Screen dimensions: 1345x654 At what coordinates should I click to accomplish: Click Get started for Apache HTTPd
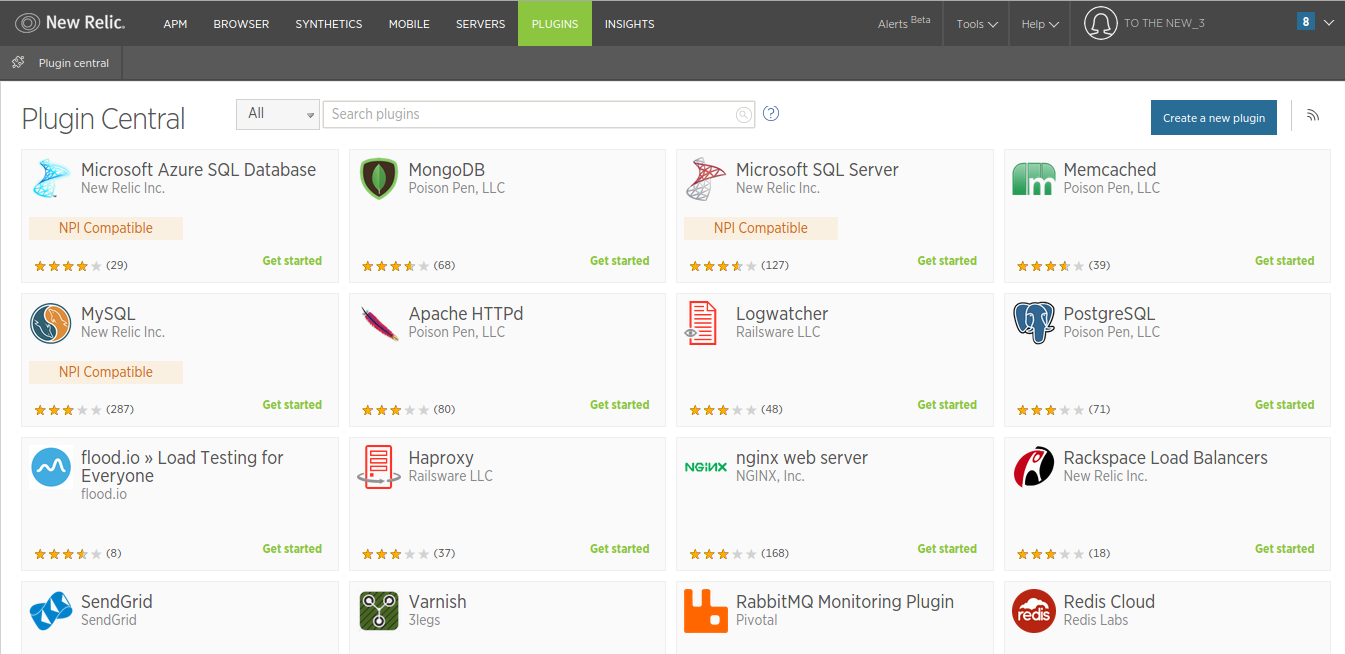pos(619,405)
